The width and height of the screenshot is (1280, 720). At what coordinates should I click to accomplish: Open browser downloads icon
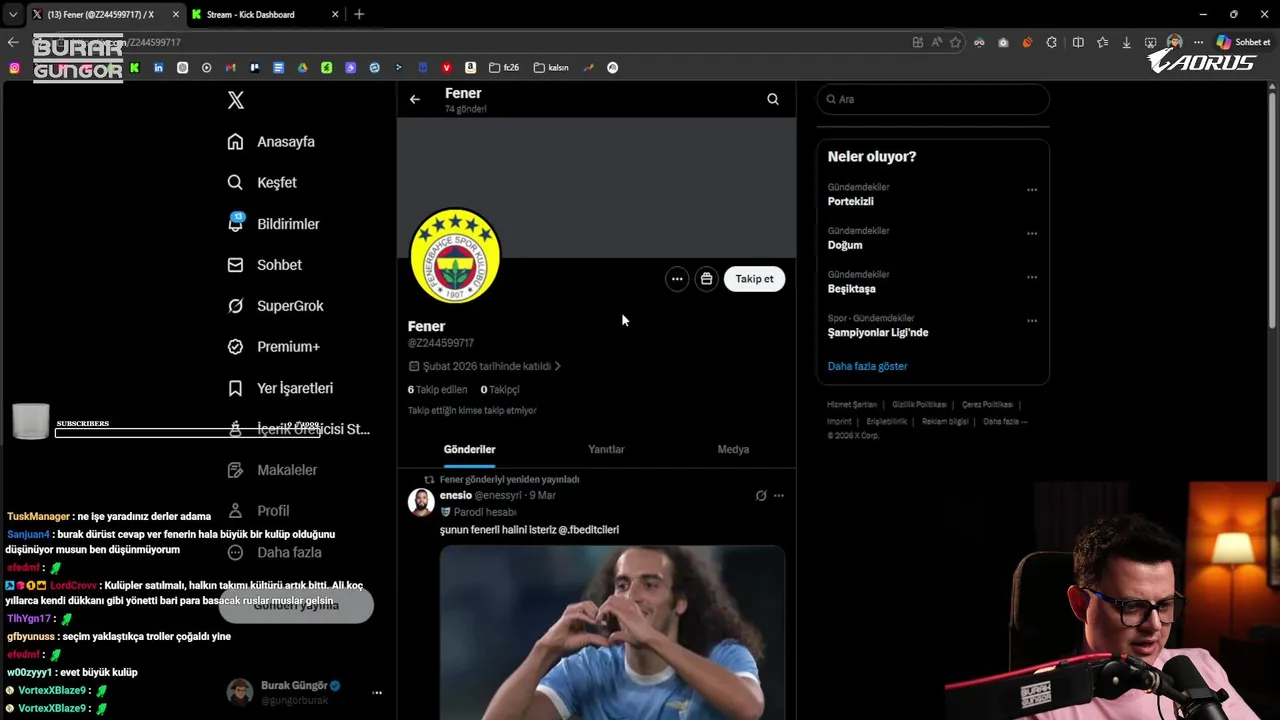1126,42
